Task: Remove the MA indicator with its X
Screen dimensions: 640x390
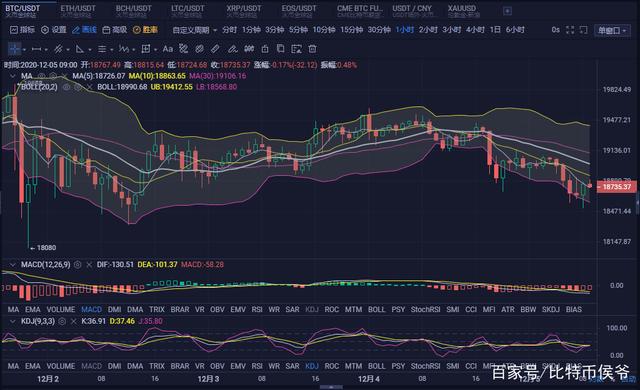Action: pyautogui.click(x=64, y=76)
